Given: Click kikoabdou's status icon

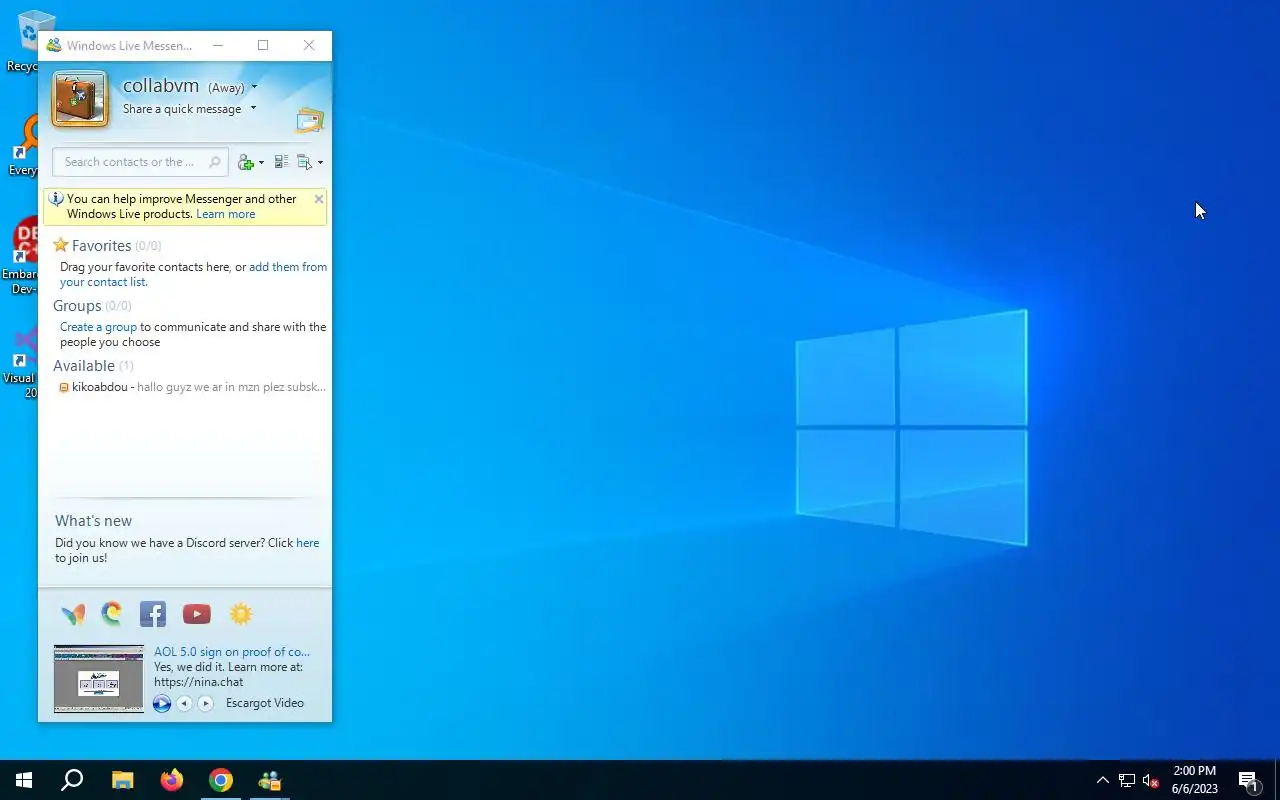Looking at the screenshot, I should tap(64, 387).
